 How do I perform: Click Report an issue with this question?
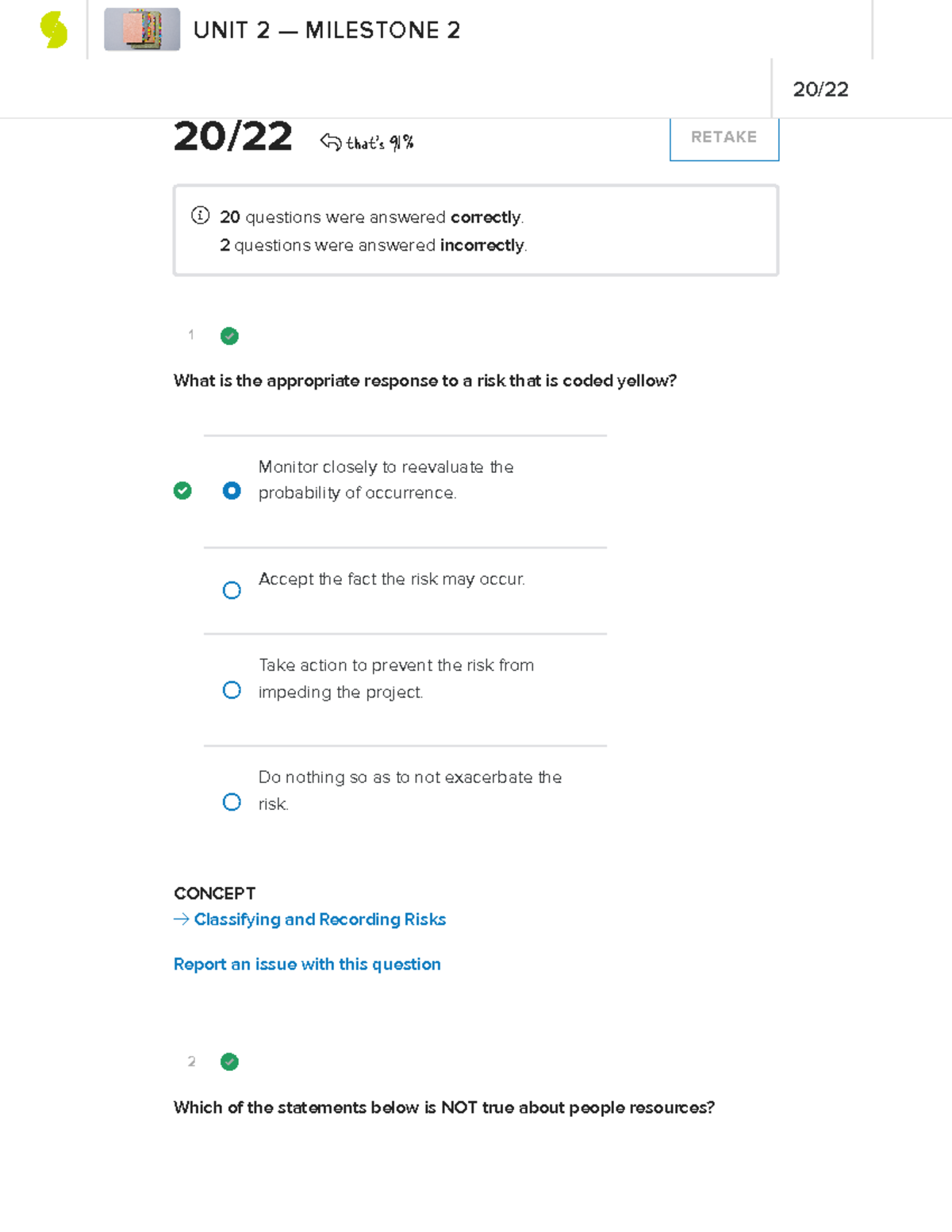pos(306,964)
